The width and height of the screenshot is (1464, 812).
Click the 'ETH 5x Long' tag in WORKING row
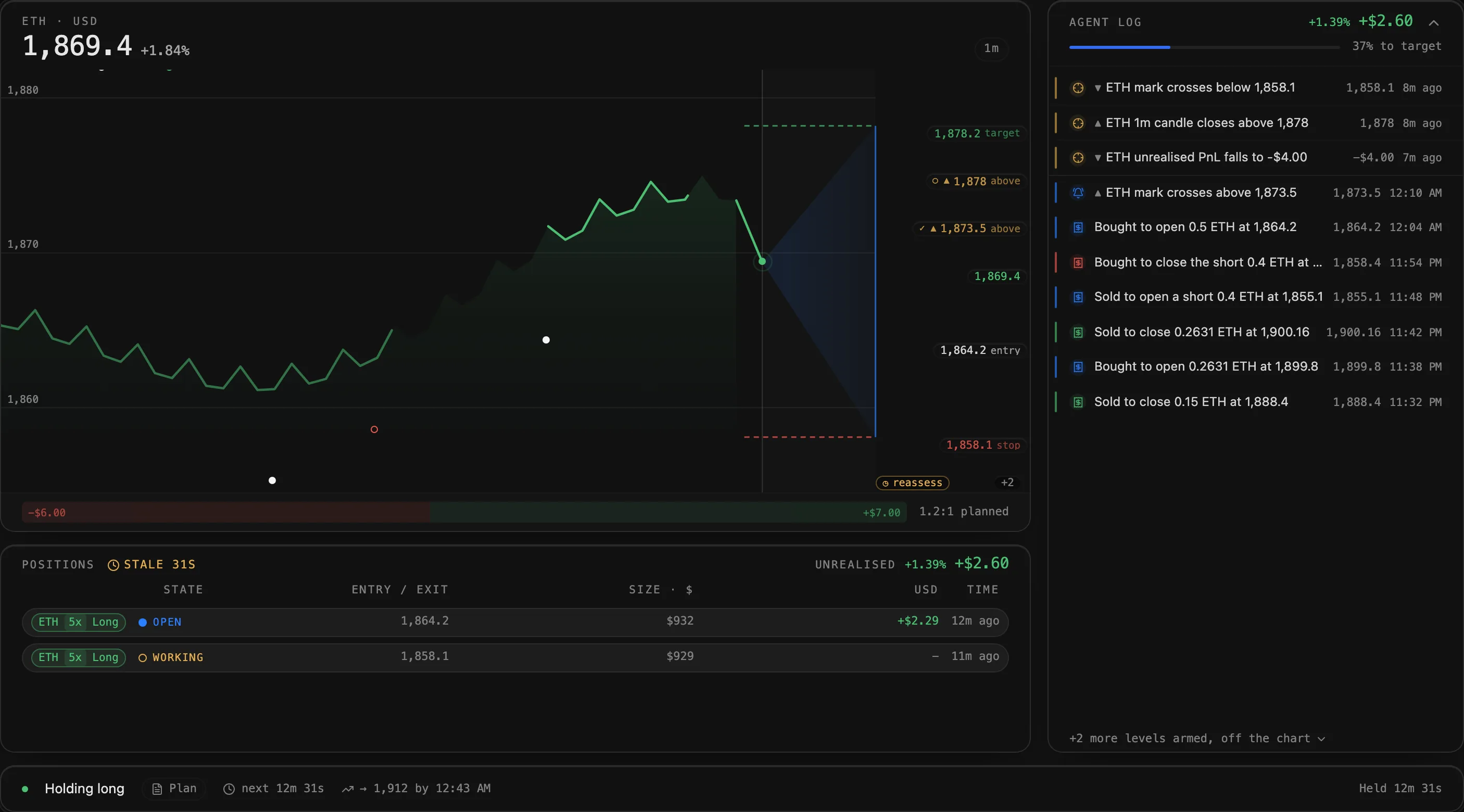coord(79,657)
